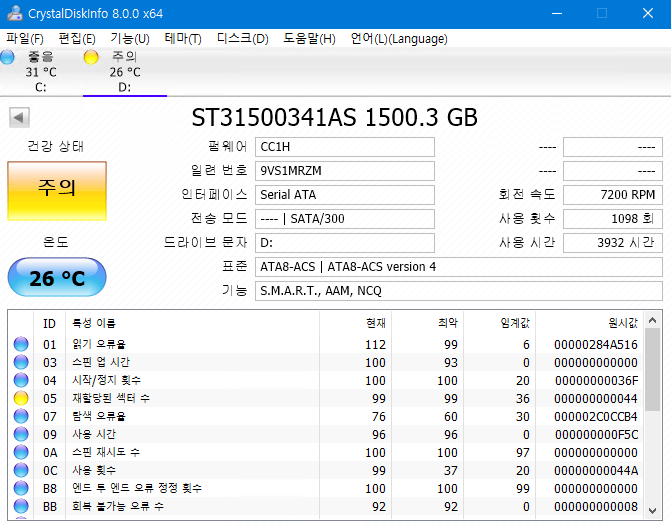Select the 읽기 오류율 attribute name
Image resolution: width=671 pixels, height=525 pixels.
(x=99, y=344)
